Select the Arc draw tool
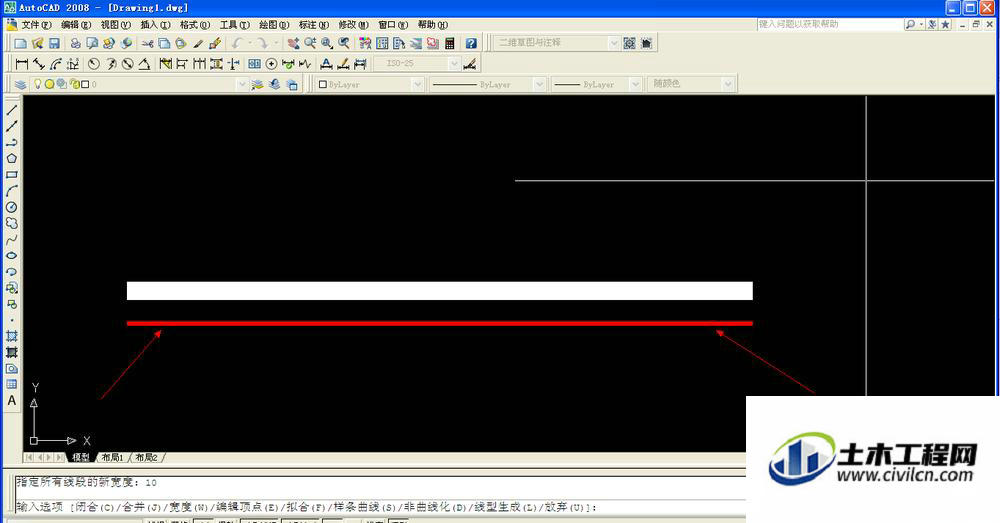 (x=11, y=191)
